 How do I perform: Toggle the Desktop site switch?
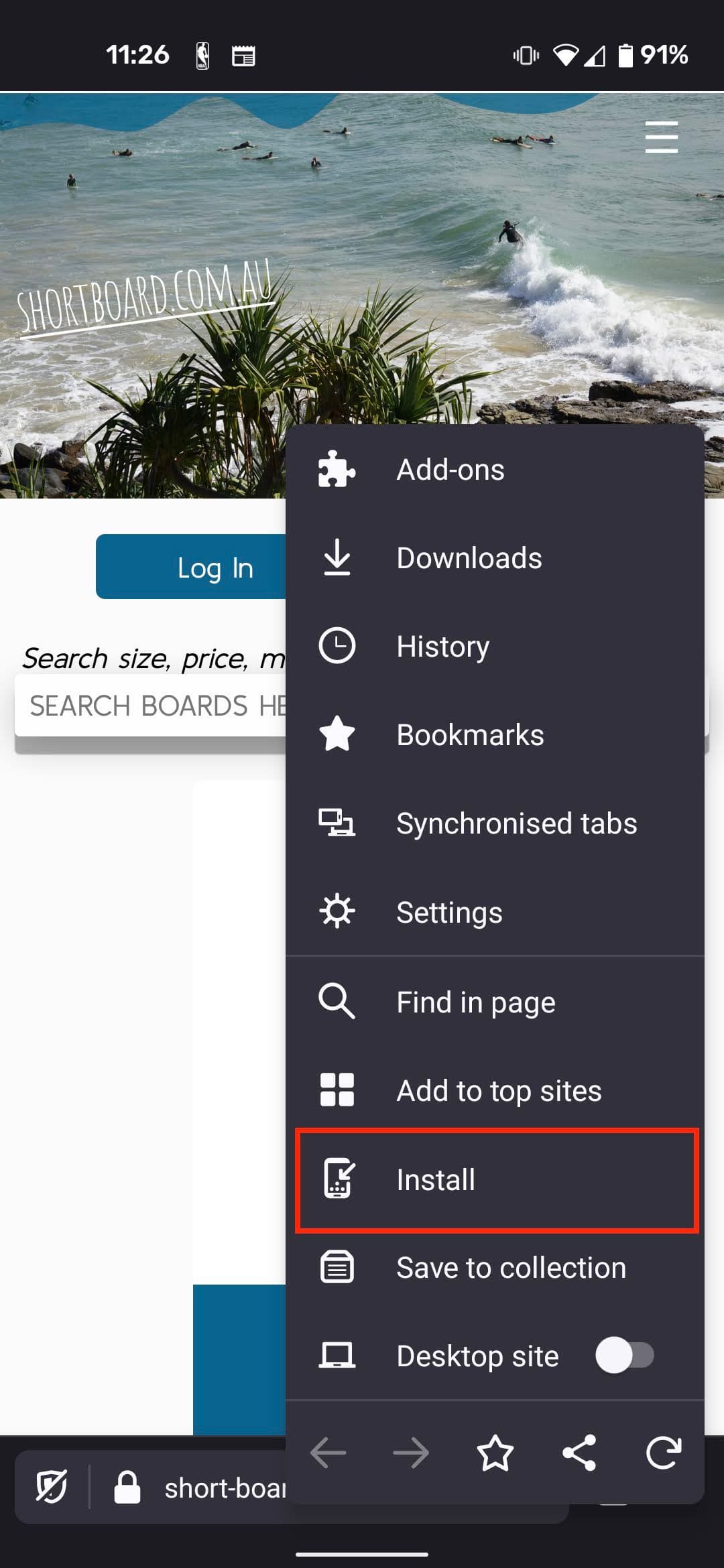tap(624, 1356)
